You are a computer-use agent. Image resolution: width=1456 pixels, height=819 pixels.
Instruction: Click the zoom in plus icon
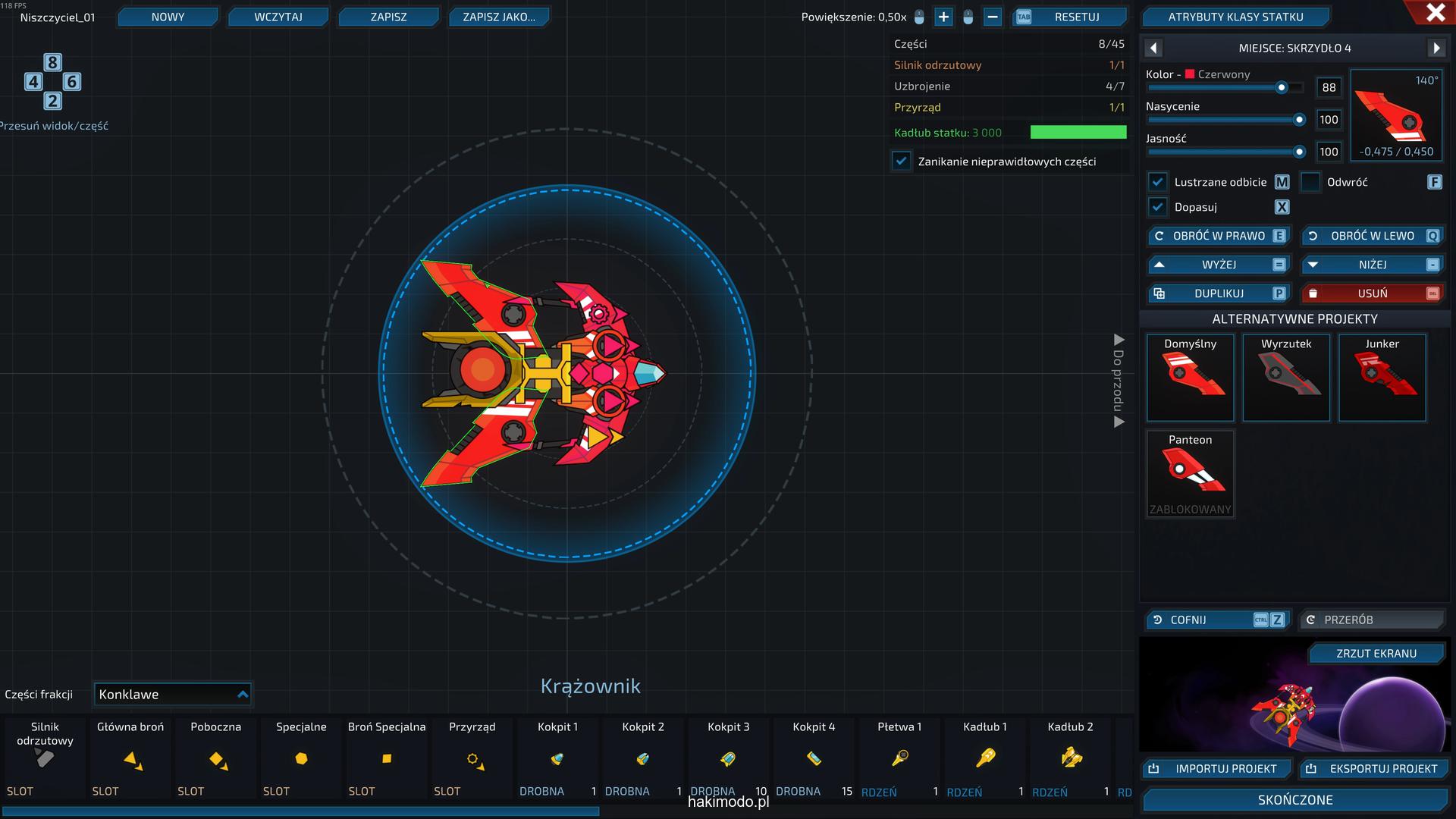click(x=943, y=17)
